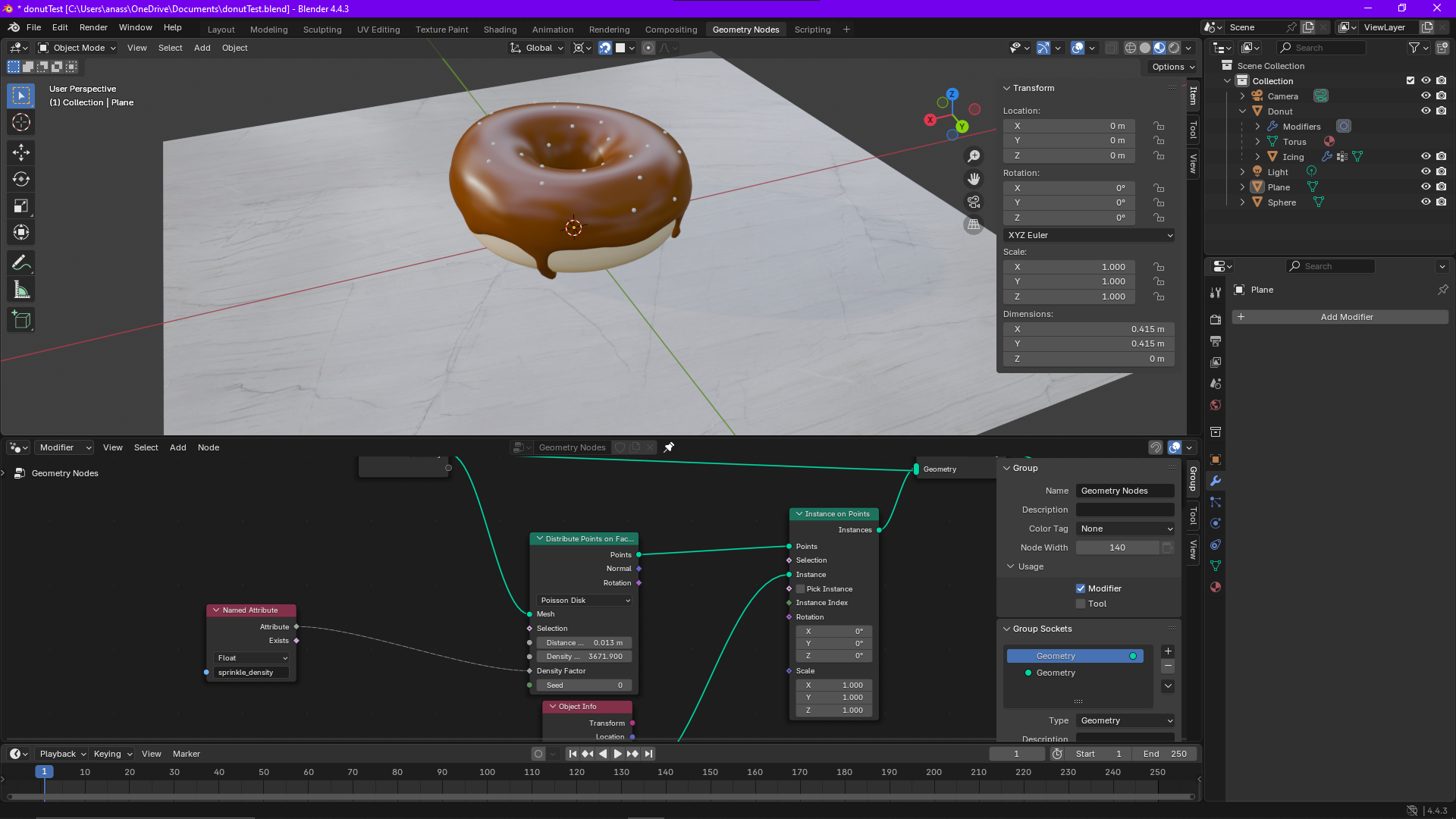Viewport: 1456px width, 819px height.
Task: Open the Object Data properties tab
Action: tap(1216, 566)
